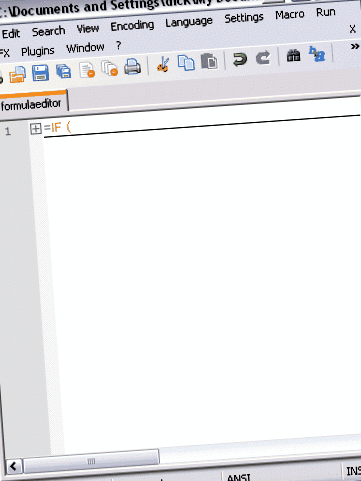Open the Edit menu
361x481 pixels.
point(11,34)
